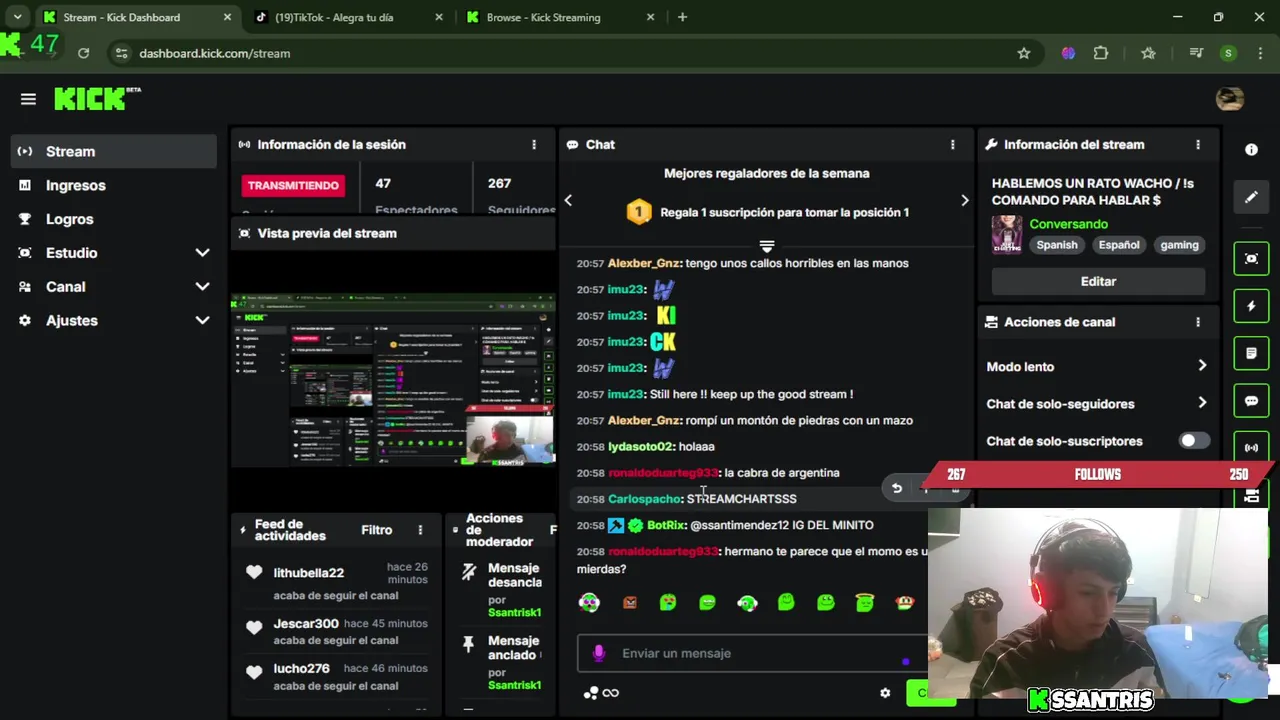Go to Ingresos in the sidebar

click(x=114, y=185)
